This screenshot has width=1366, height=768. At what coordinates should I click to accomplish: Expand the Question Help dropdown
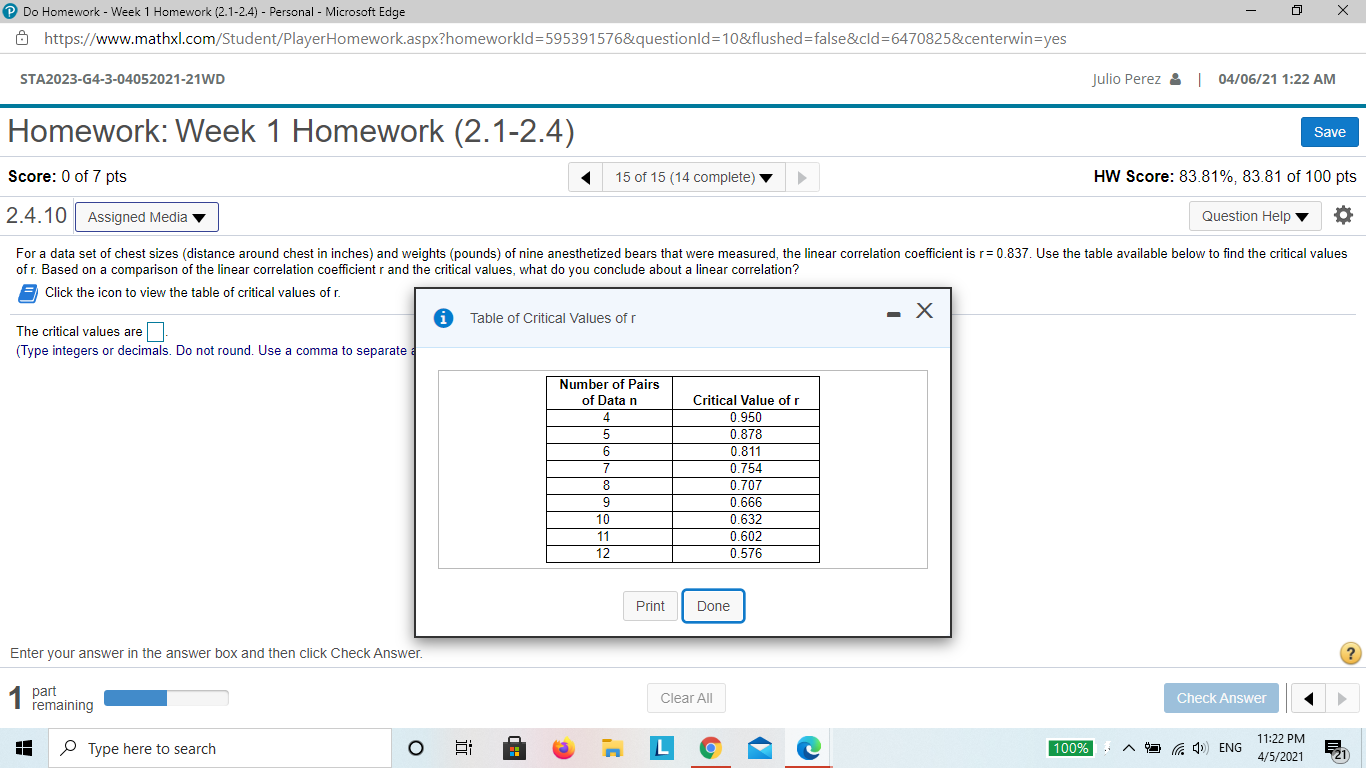click(x=1255, y=216)
